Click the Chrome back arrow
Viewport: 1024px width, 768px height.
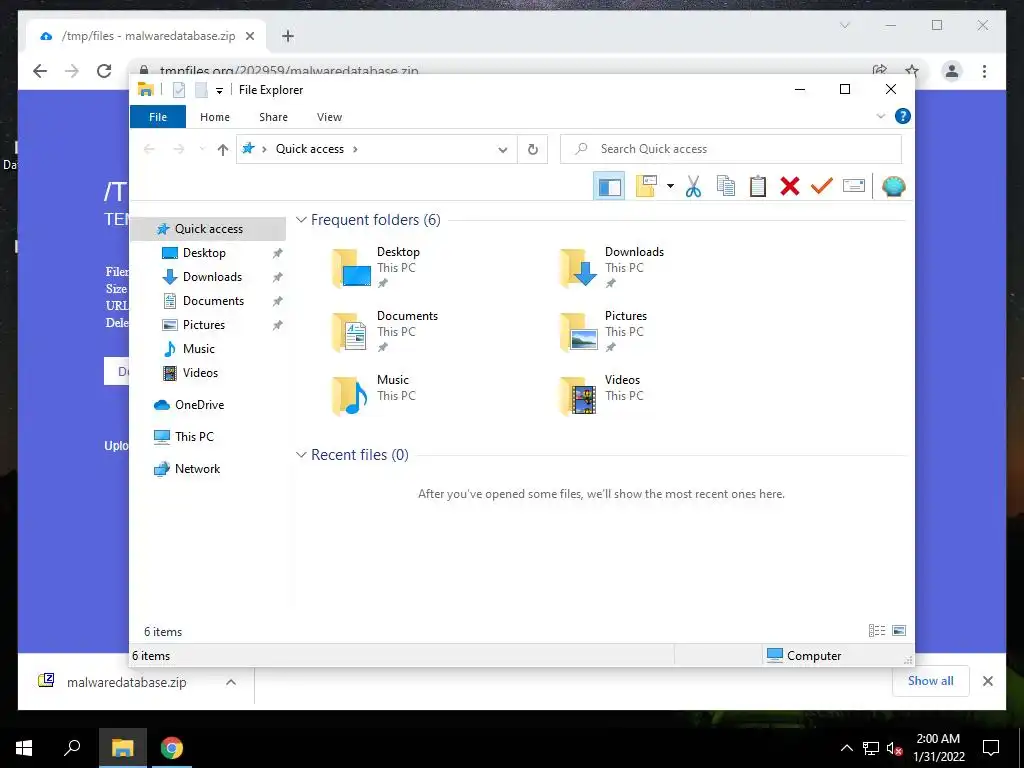tap(40, 71)
